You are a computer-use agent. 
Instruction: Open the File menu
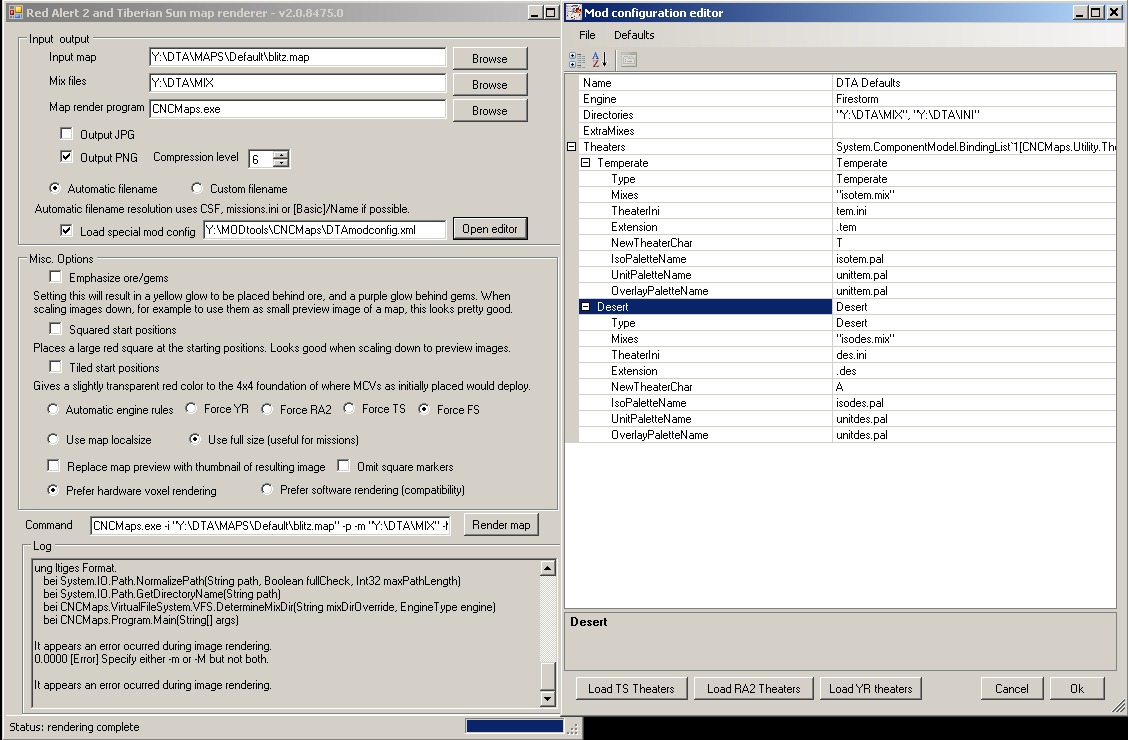pos(587,35)
